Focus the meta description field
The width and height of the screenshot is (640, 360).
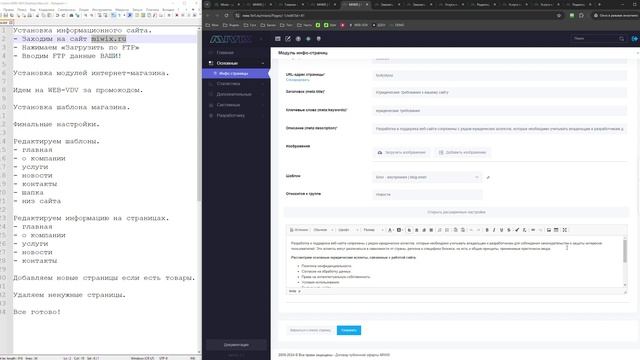pyautogui.click(x=500, y=129)
